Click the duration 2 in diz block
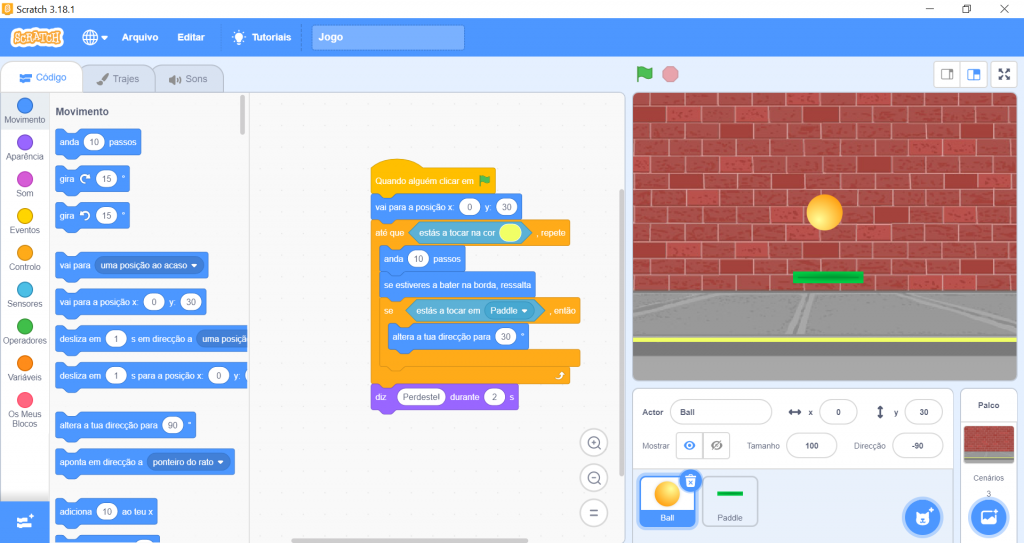 (x=494, y=397)
